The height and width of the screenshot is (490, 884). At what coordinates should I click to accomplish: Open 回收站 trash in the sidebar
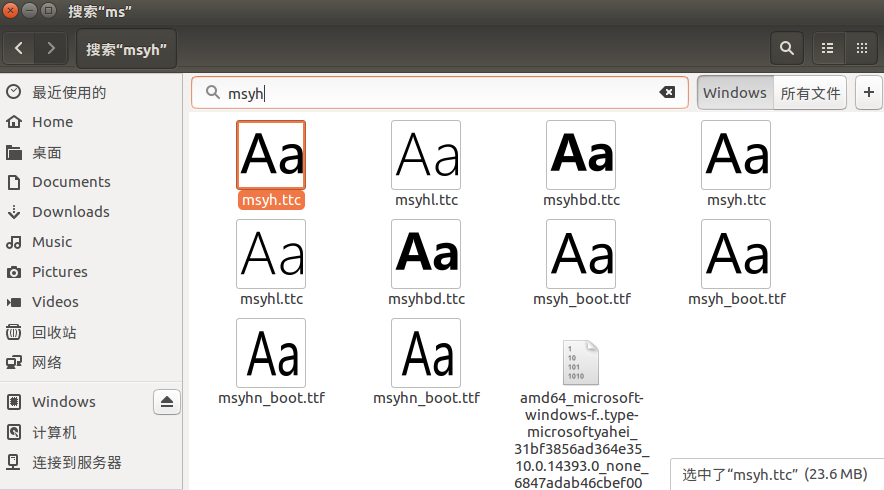click(x=91, y=332)
